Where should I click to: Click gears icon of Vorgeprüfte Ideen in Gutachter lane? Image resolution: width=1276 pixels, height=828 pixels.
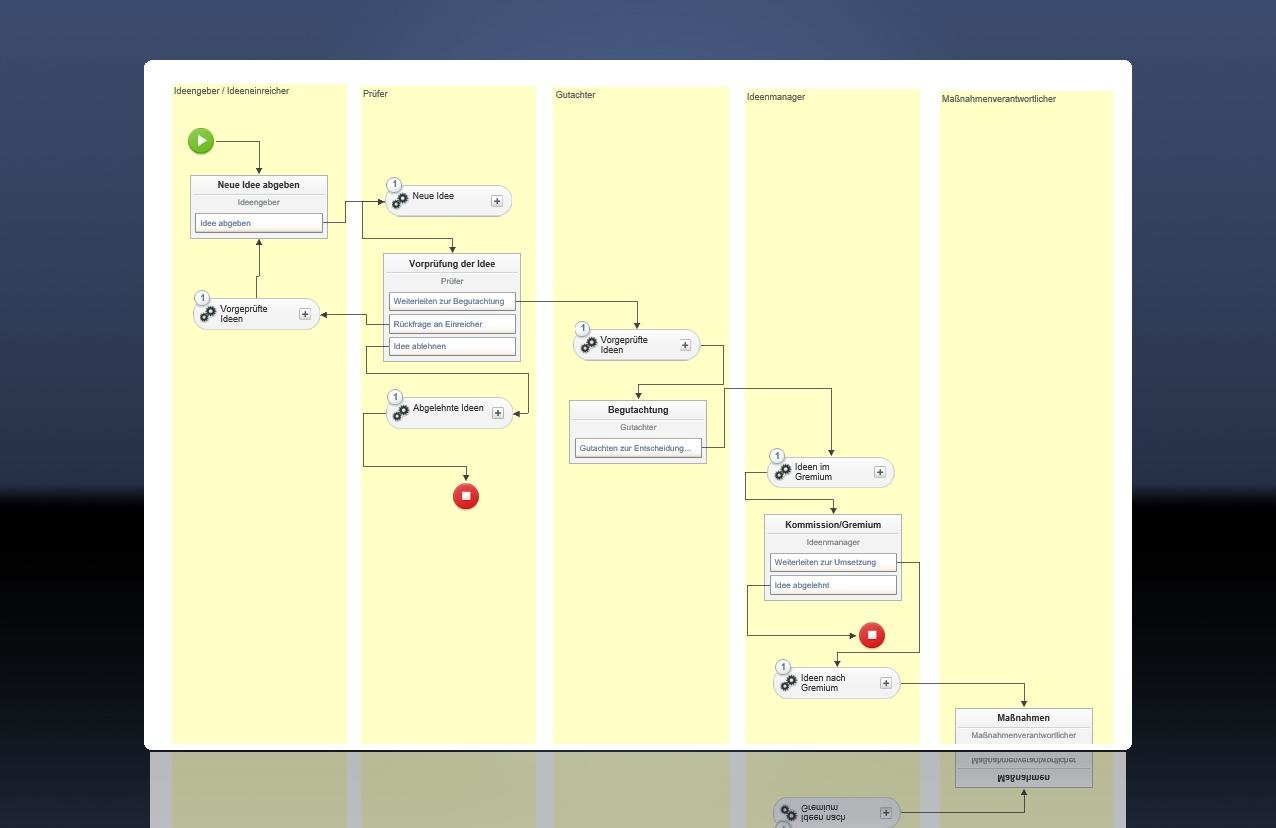pyautogui.click(x=589, y=345)
